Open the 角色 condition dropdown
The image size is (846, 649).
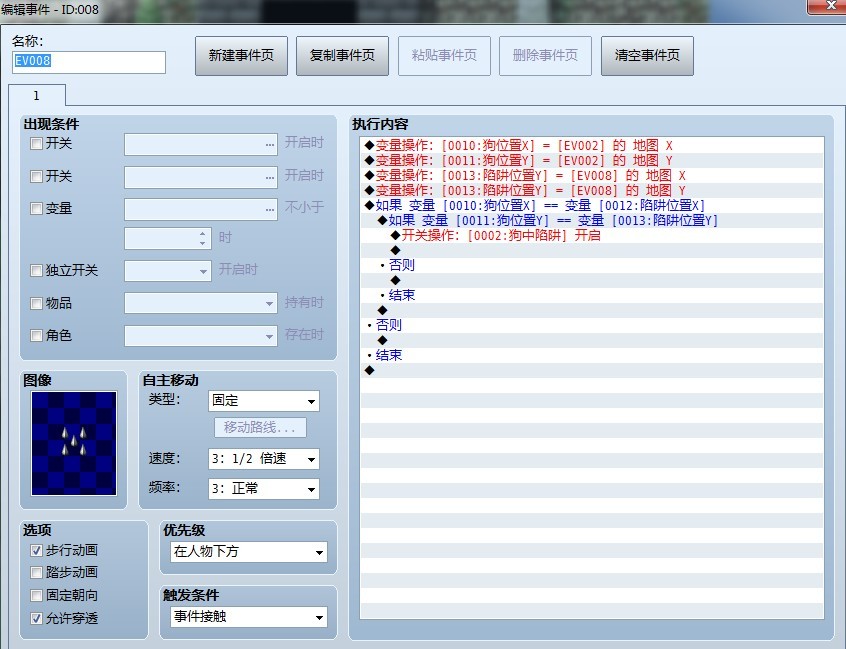pyautogui.click(x=201, y=336)
